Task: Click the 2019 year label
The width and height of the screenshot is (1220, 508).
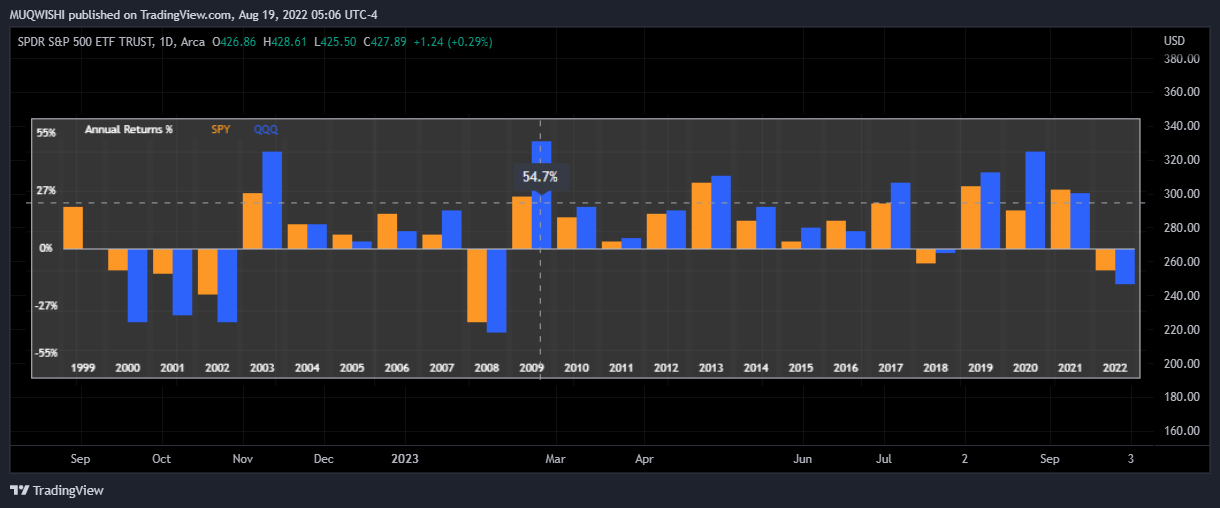Action: [x=981, y=368]
